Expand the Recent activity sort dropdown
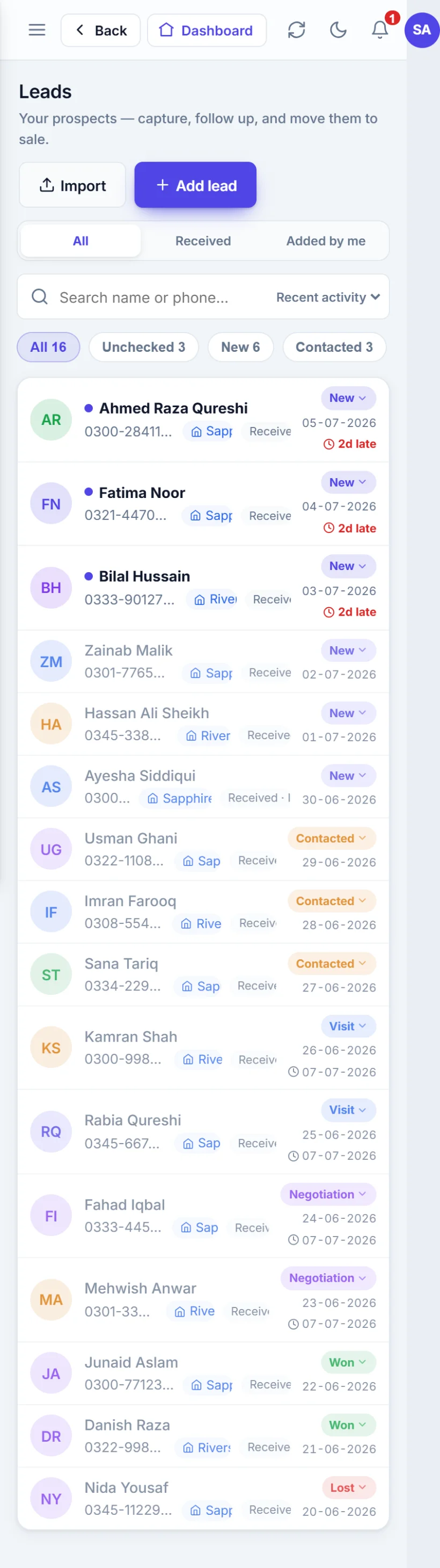This screenshot has height=1568, width=440. pos(327,297)
